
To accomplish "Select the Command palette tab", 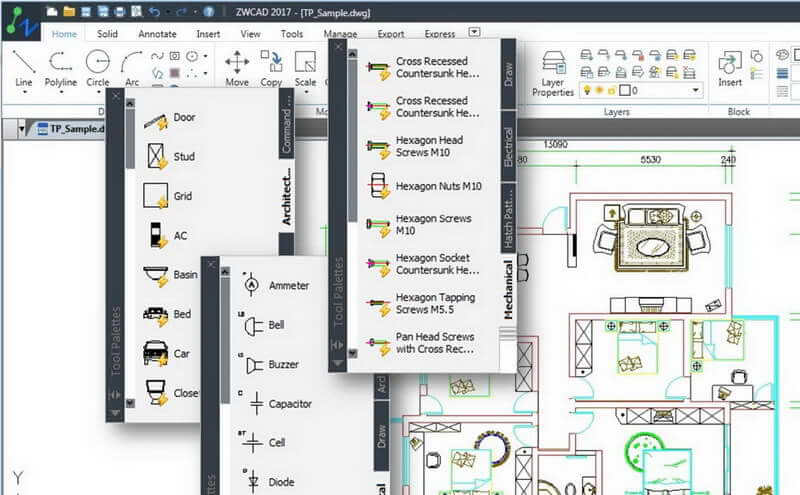I will pos(287,124).
